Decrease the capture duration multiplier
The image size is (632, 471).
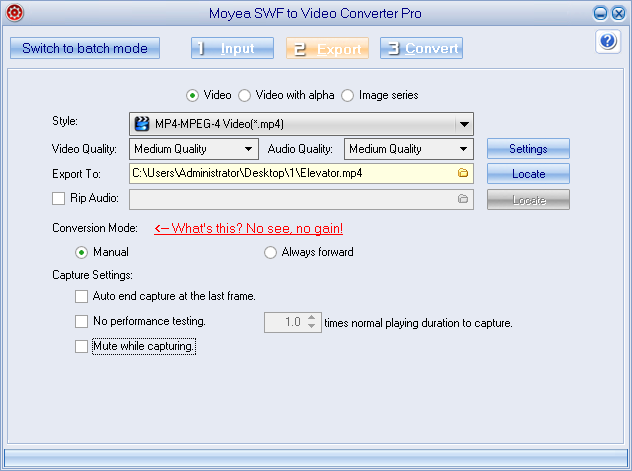pos(312,326)
